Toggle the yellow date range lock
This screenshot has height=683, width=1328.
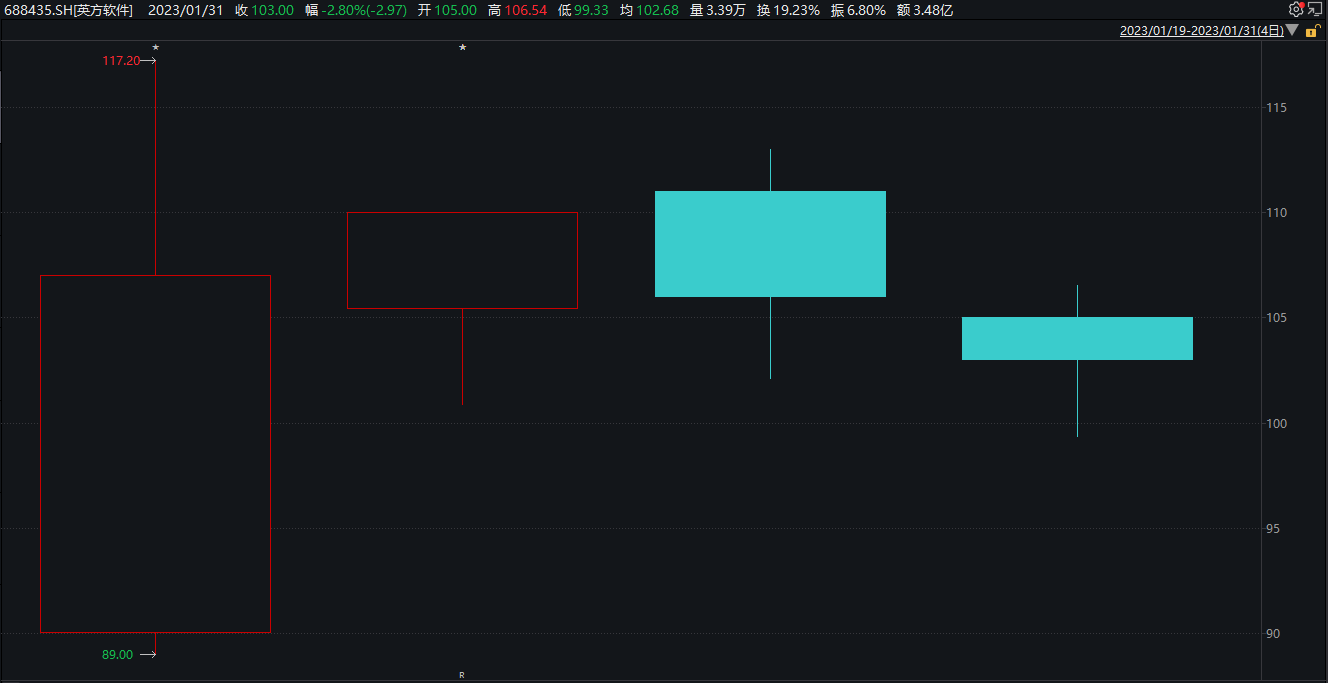1311,31
